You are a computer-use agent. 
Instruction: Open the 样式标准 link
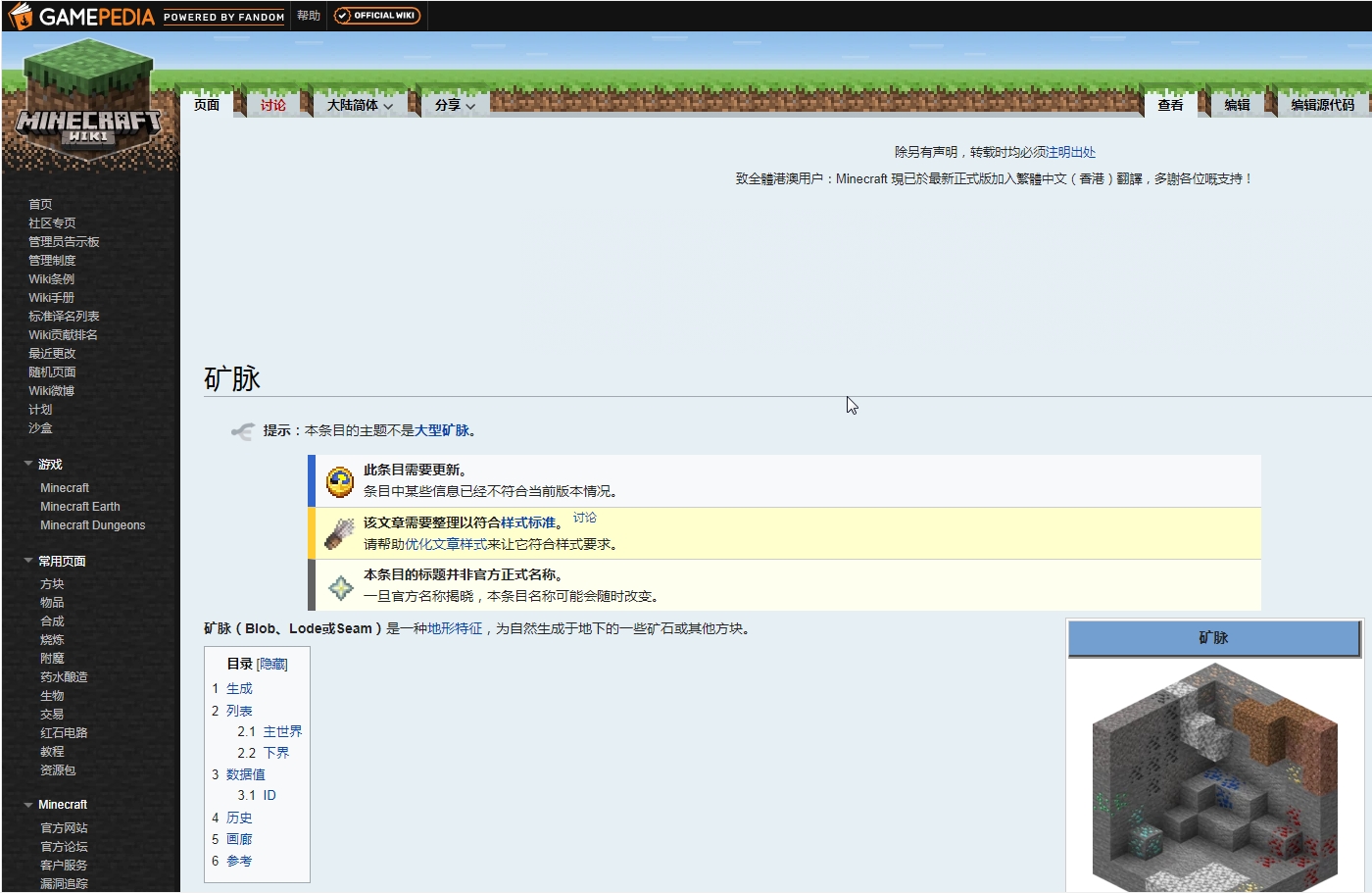[528, 522]
